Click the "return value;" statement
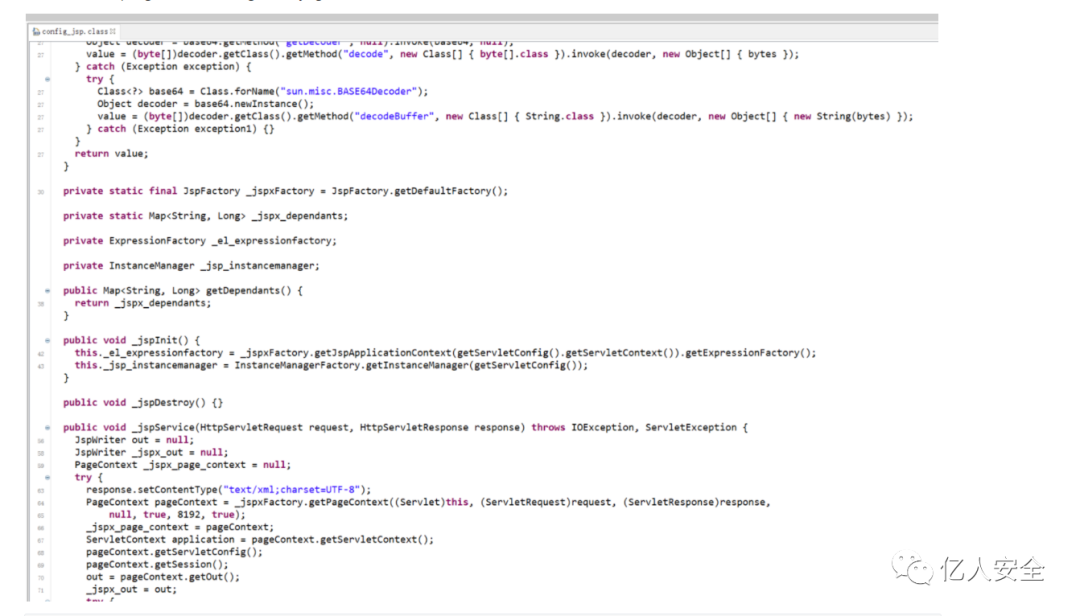This screenshot has height=616, width=1080. [111, 154]
